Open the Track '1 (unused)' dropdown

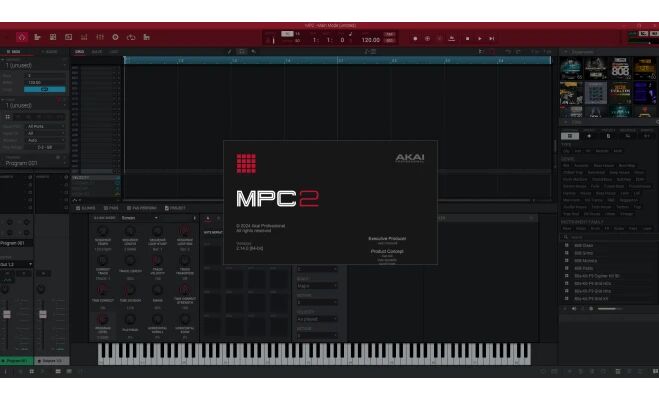click(x=34, y=105)
